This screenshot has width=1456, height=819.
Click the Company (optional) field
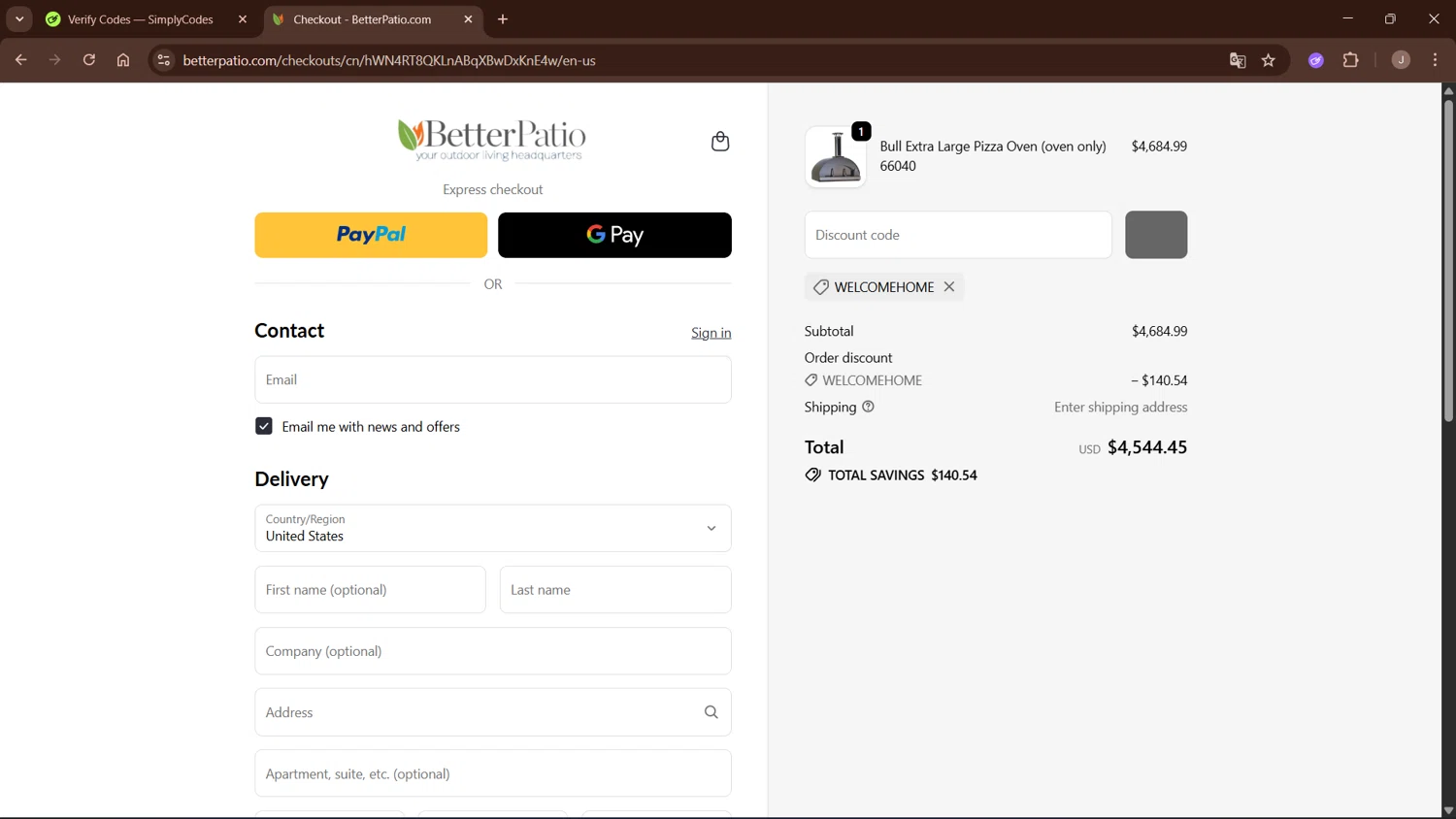[x=493, y=651]
